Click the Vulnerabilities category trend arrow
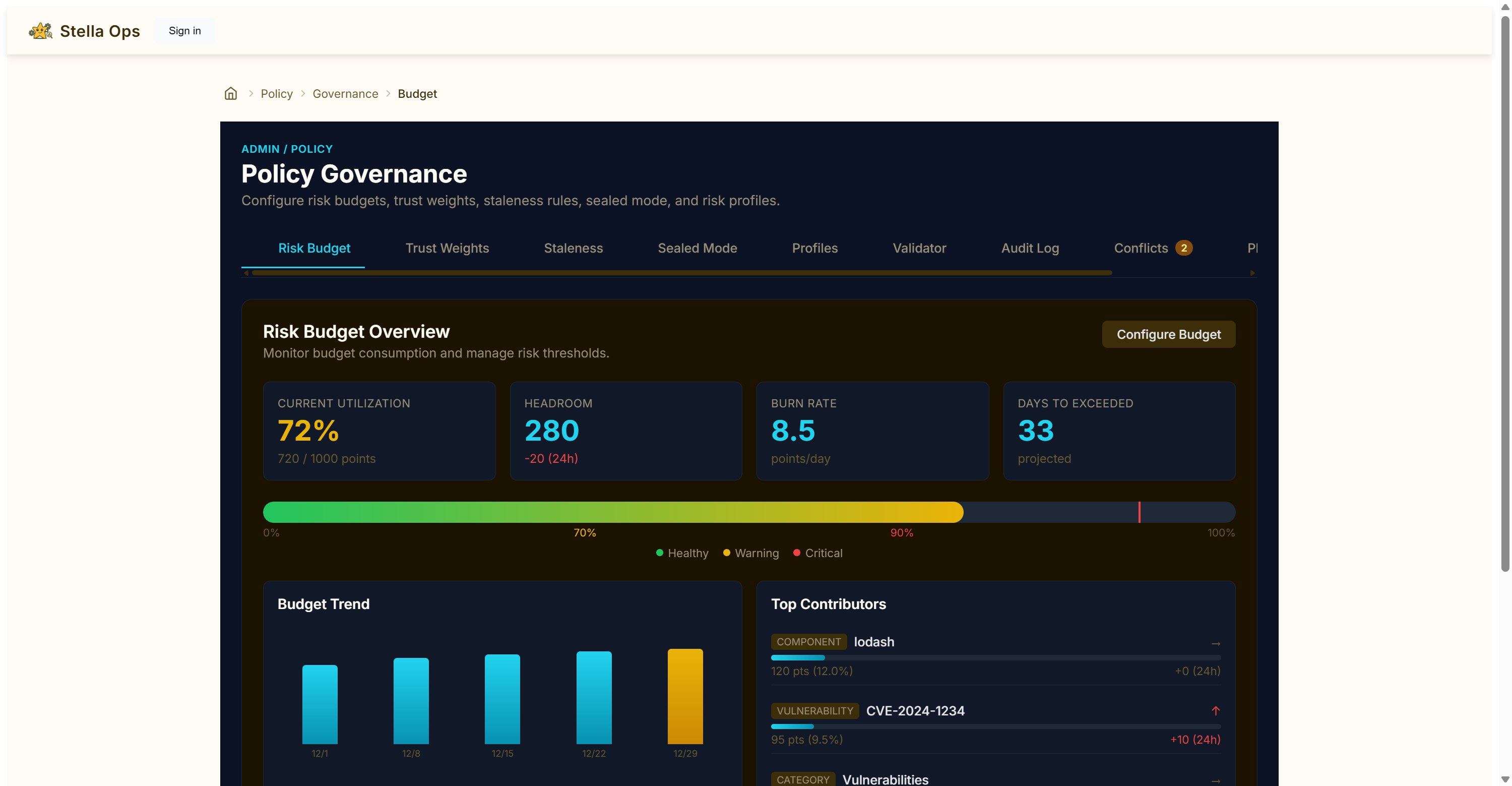1512x786 pixels. (1215, 781)
